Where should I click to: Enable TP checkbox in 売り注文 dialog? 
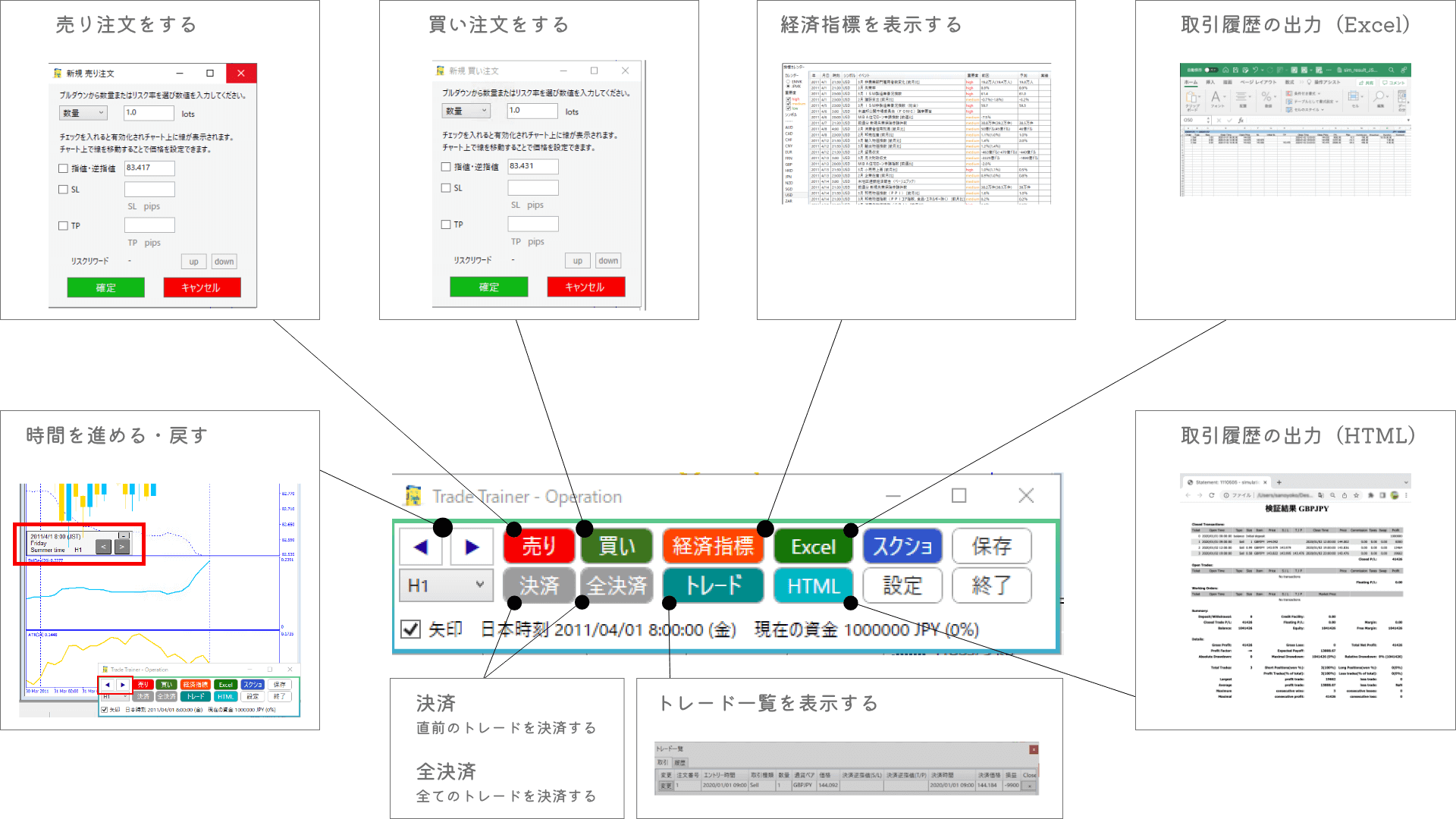point(64,226)
